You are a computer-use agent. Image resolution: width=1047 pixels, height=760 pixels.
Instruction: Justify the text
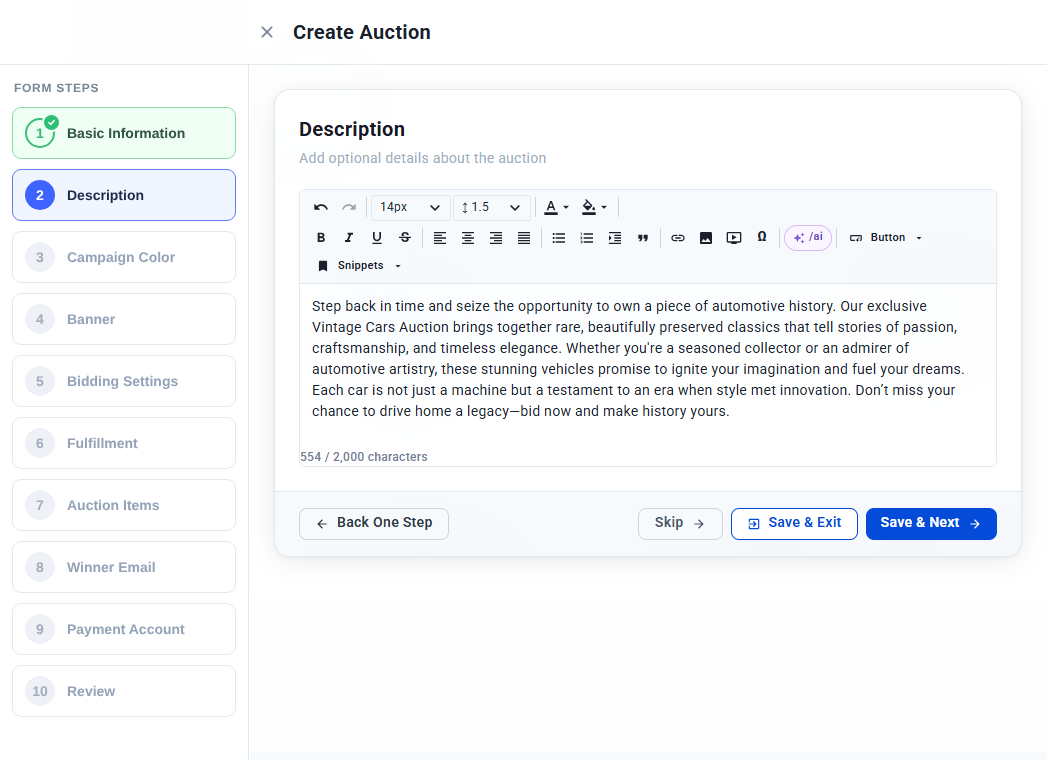coord(524,238)
